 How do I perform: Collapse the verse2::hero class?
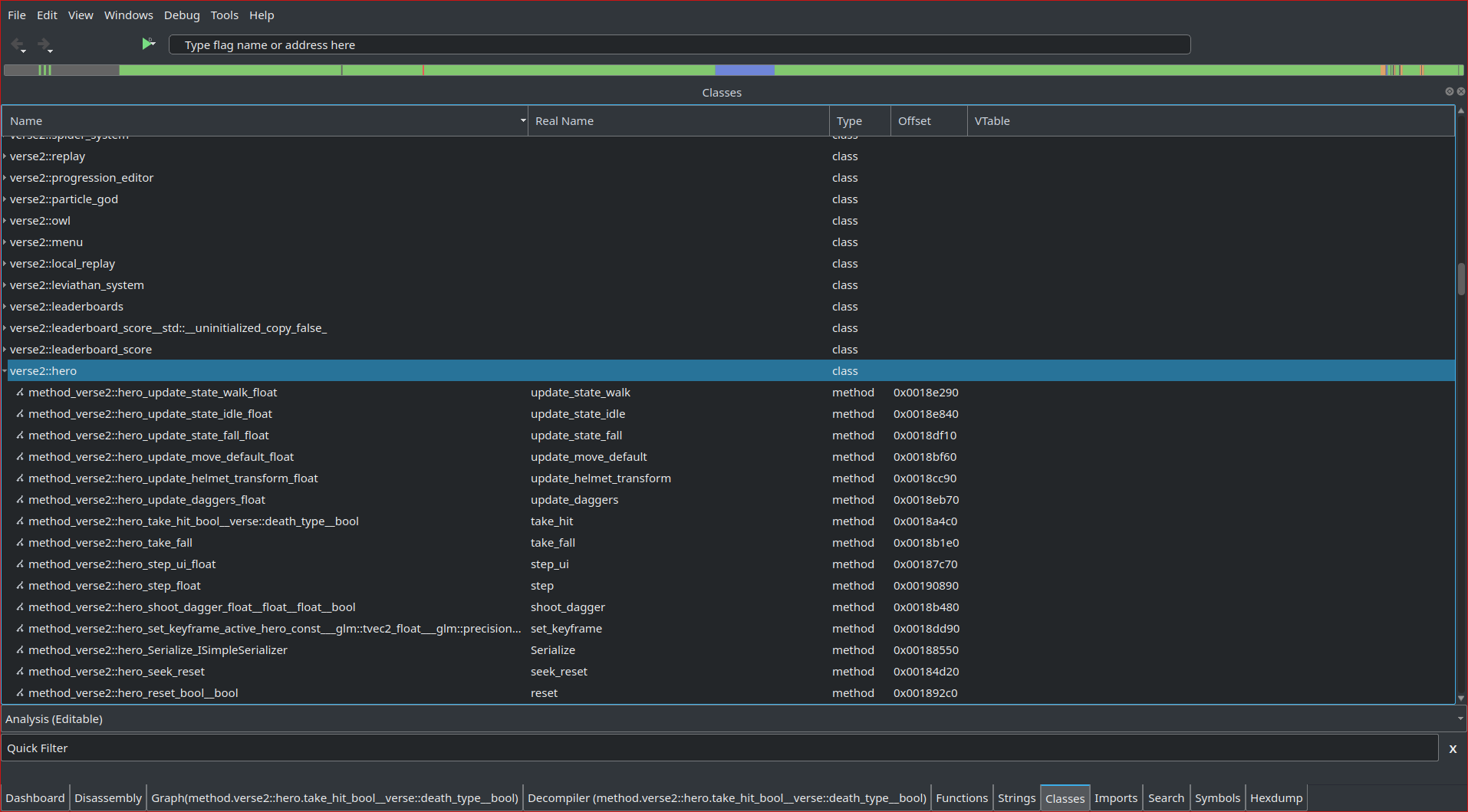tap(5, 371)
